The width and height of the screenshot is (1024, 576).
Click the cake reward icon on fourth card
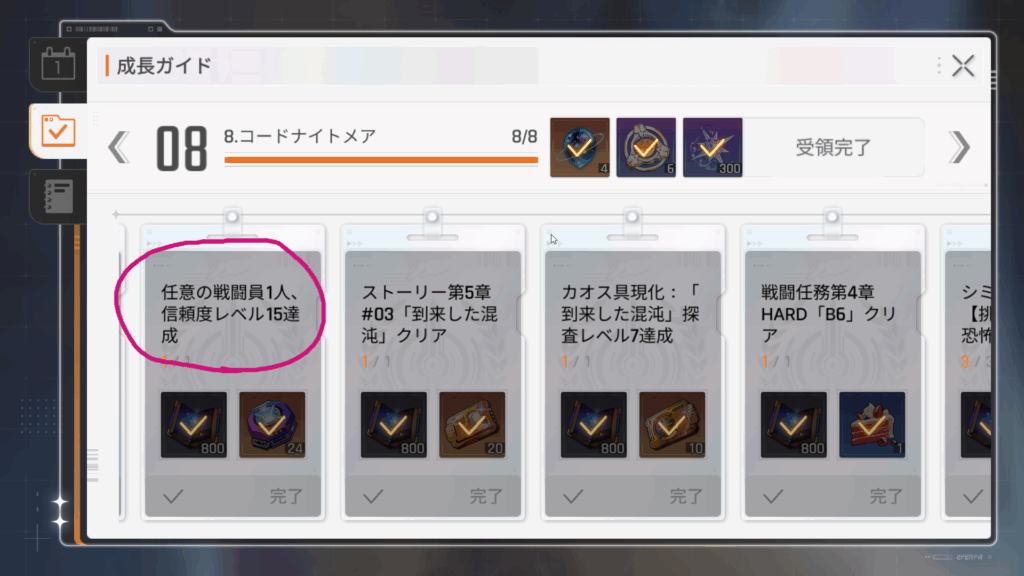[x=872, y=424]
